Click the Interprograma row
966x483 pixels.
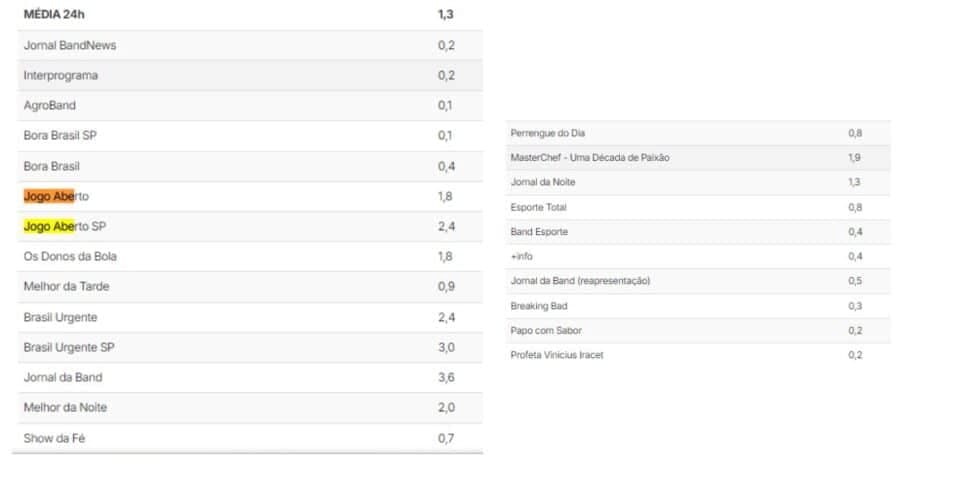(x=250, y=76)
